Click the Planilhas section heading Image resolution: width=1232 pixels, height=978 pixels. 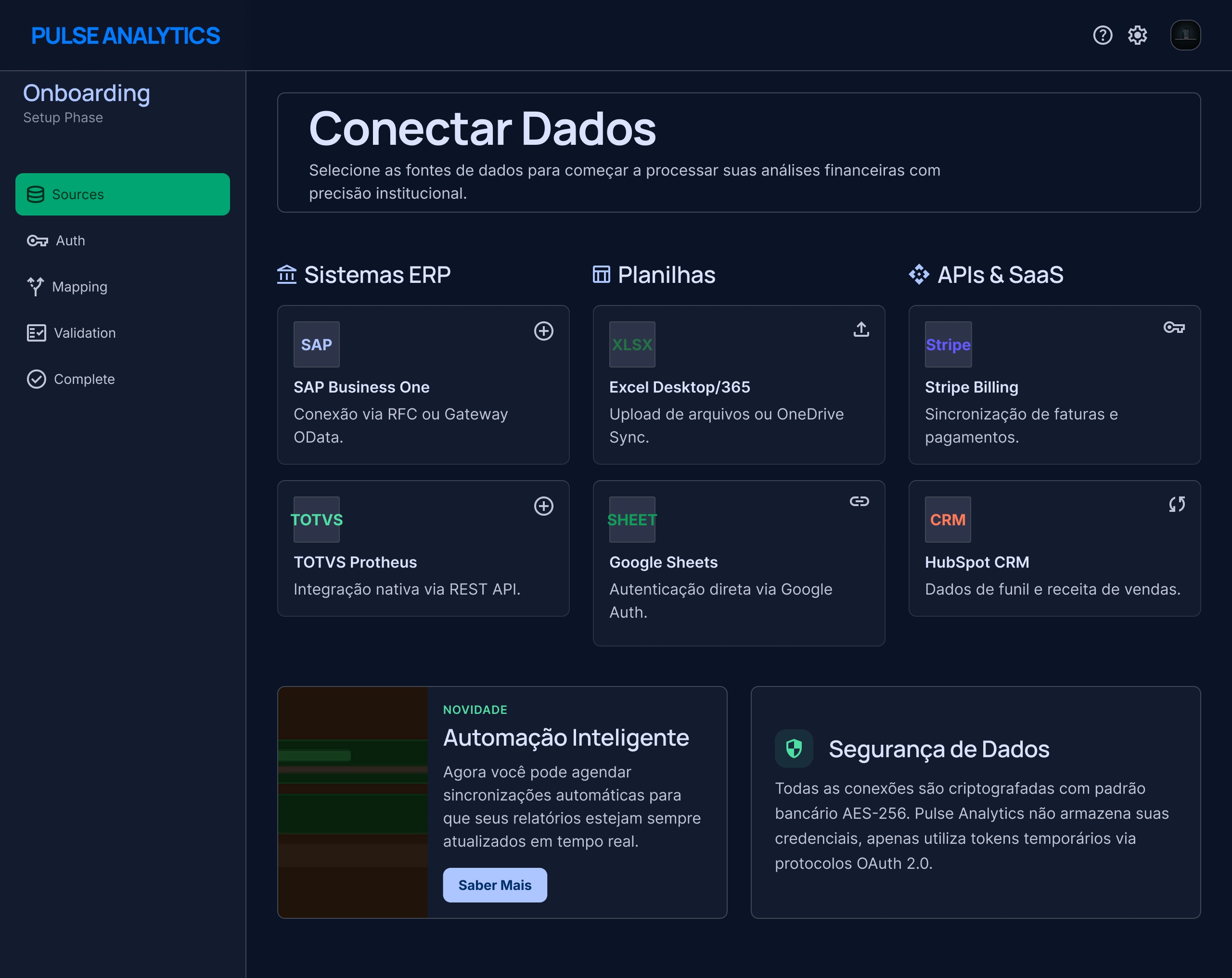[666, 275]
